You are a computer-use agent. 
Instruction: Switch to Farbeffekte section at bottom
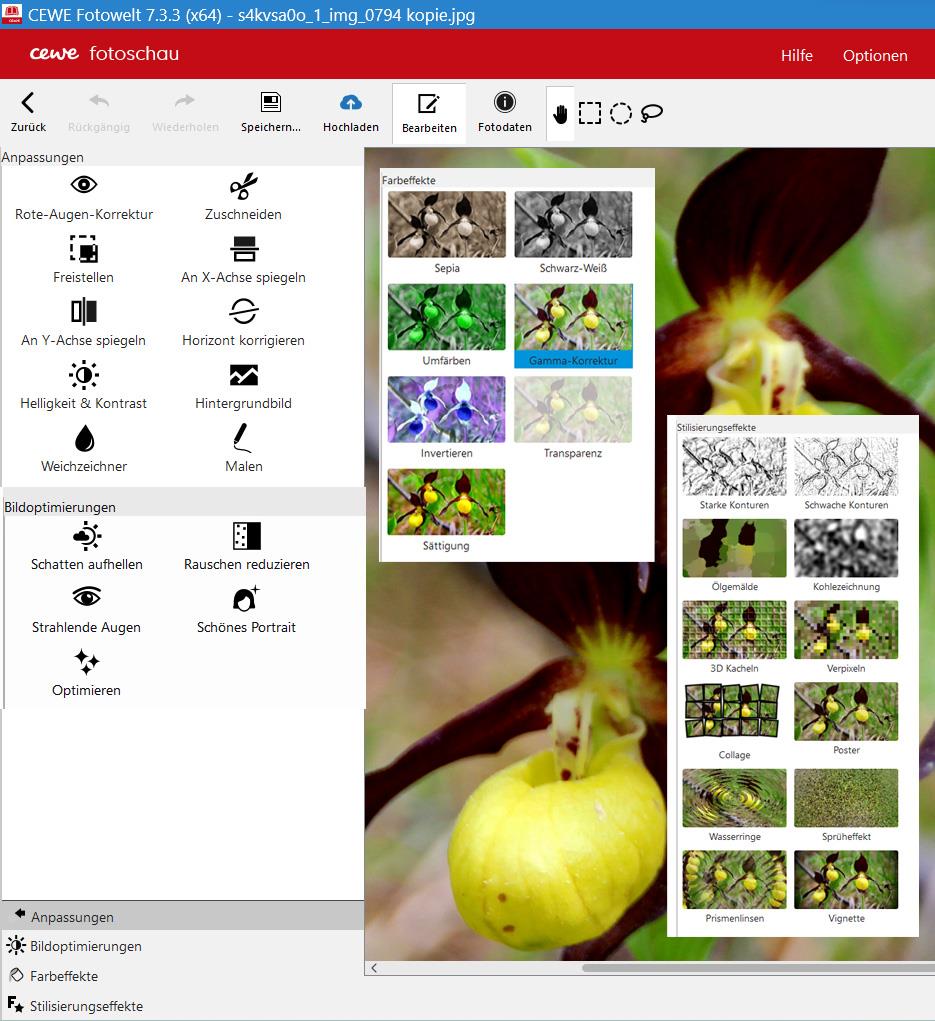click(182, 975)
